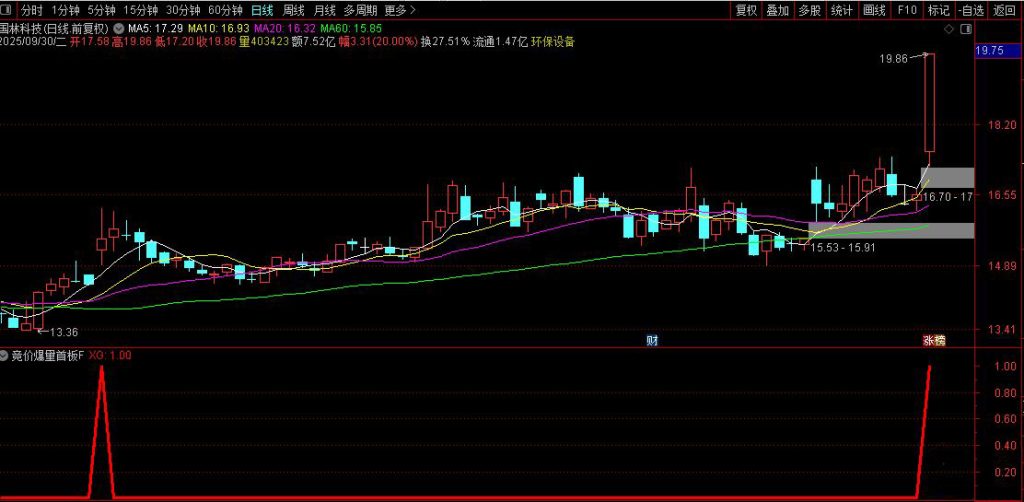Screen dimensions: 1024x502
Task: Click the latest limit-up red candle
Action: tap(929, 102)
